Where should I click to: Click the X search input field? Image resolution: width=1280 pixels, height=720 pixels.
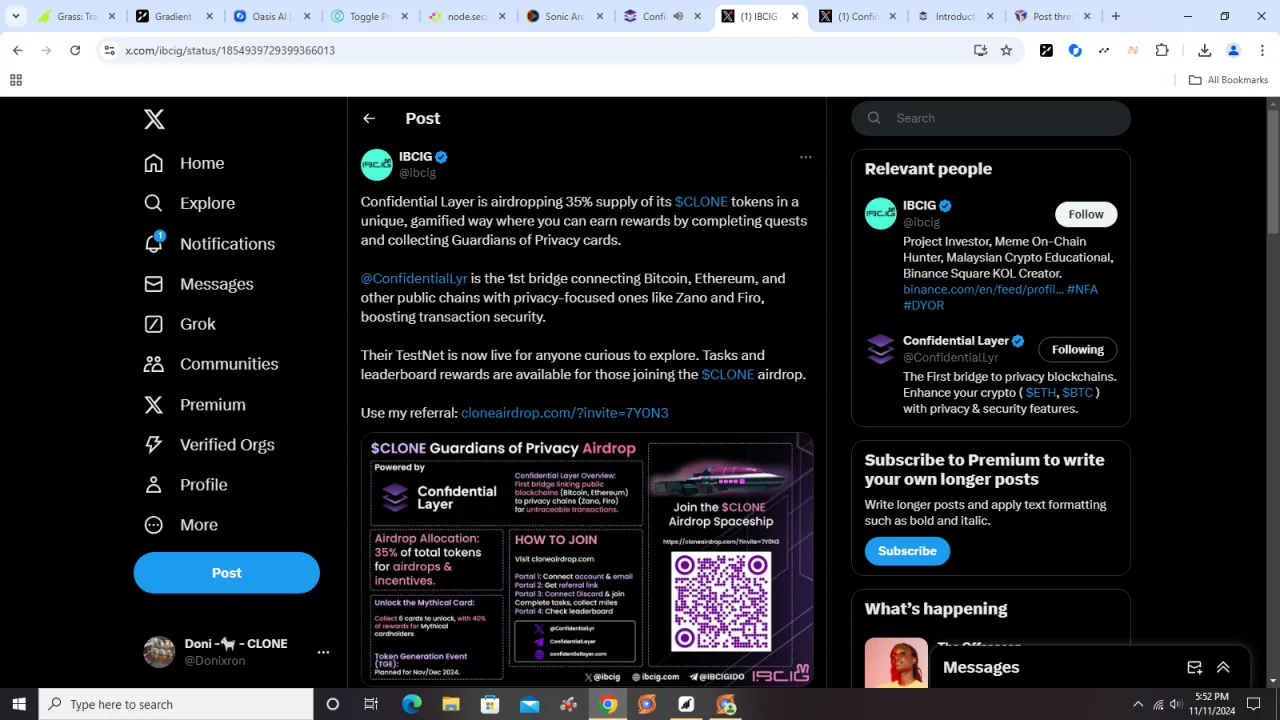pyautogui.click(x=991, y=118)
